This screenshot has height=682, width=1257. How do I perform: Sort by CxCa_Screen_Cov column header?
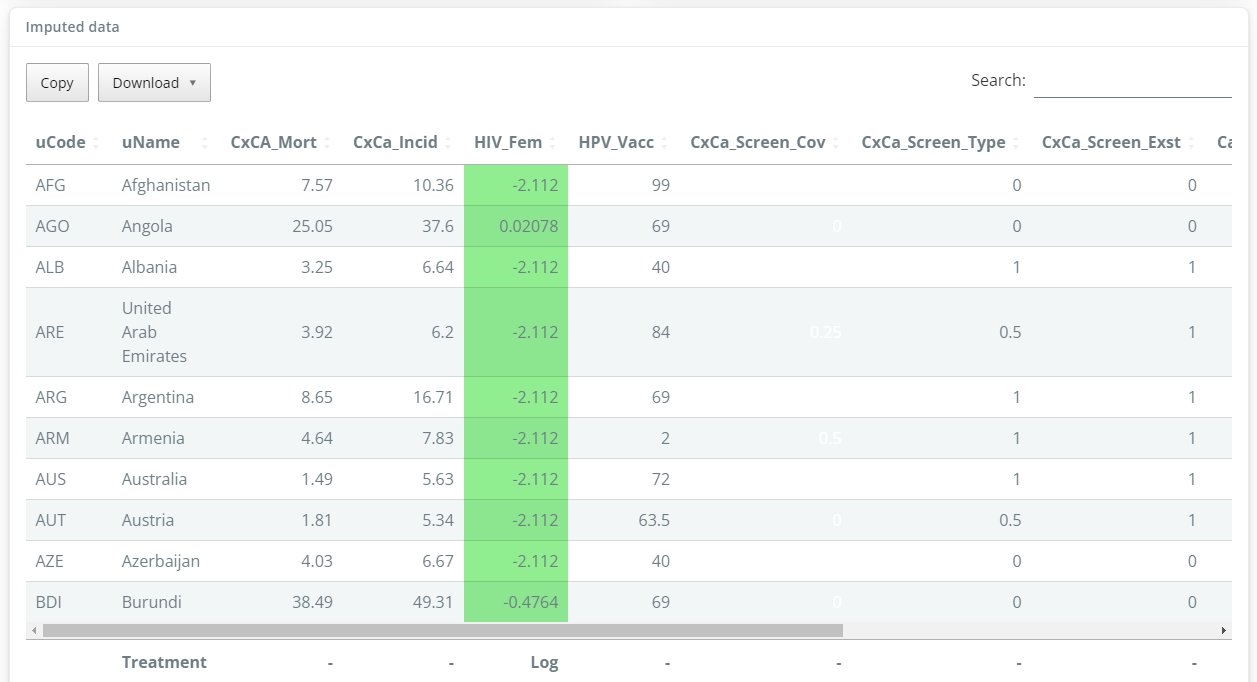(x=758, y=142)
